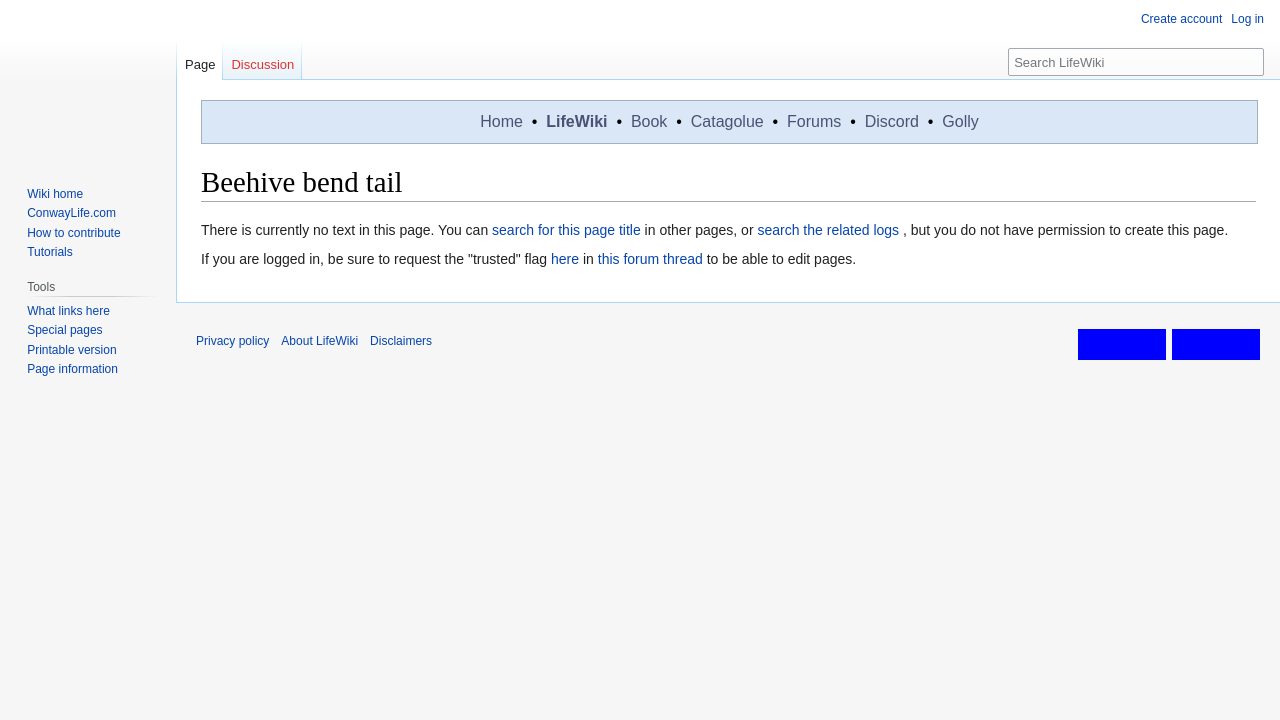Open the Discord link in the banner
Viewport: 1280px width, 720px height.
891,122
